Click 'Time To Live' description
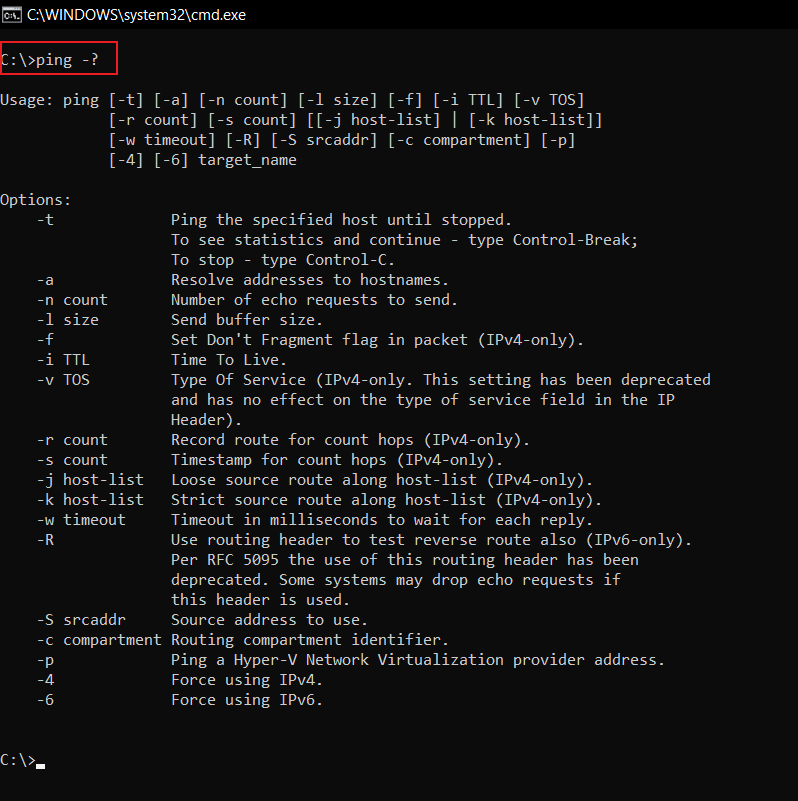Screen dimensions: 798x801 (x=229, y=360)
